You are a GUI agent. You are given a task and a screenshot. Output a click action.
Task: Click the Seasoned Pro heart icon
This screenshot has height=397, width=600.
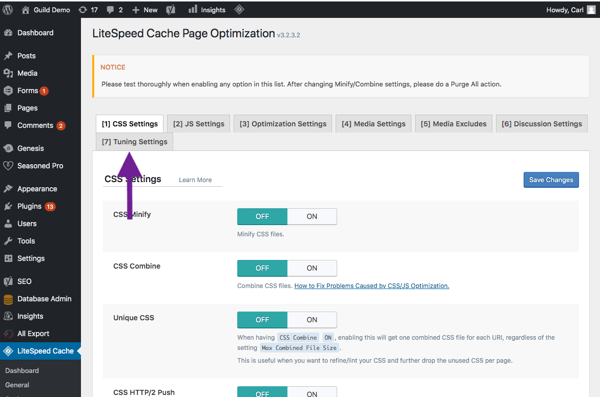pyautogui.click(x=8, y=166)
